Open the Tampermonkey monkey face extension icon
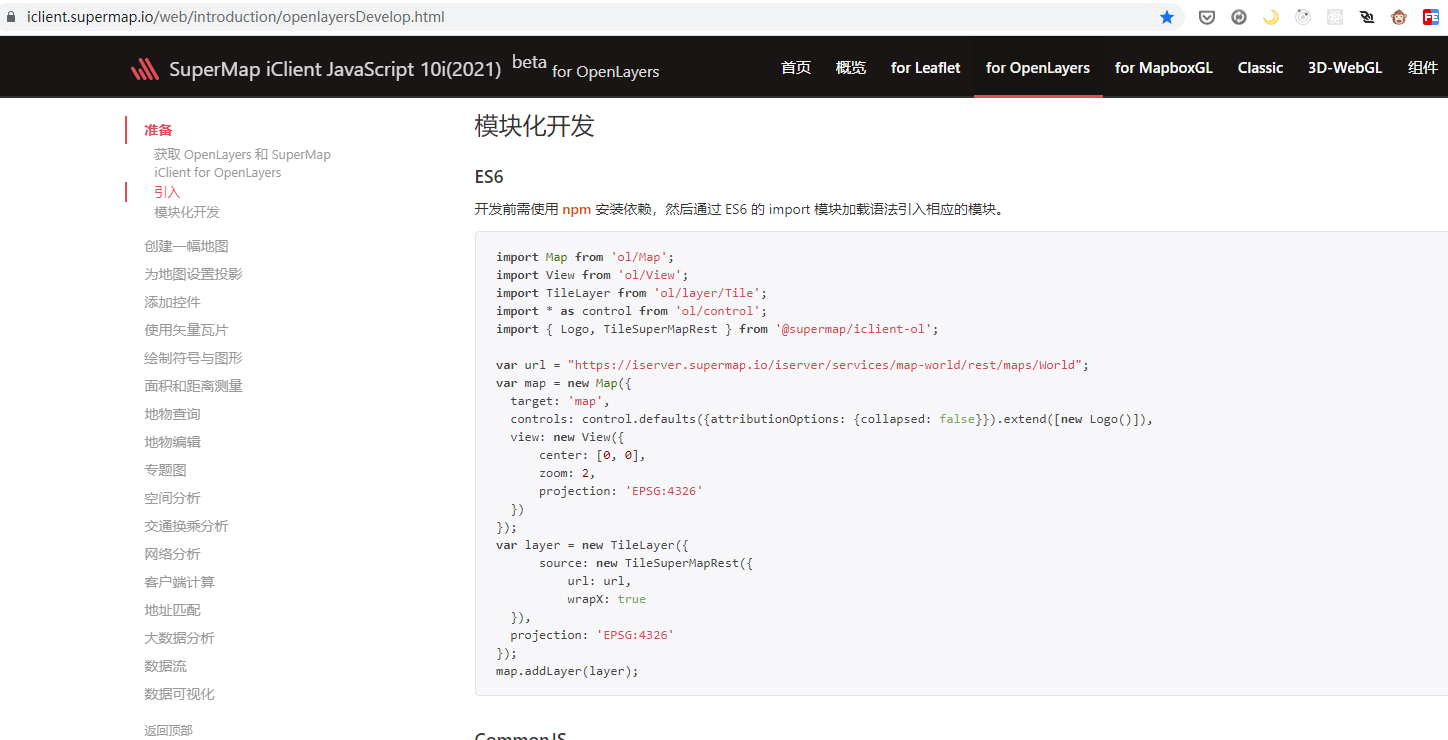Image resolution: width=1448 pixels, height=740 pixels. [x=1399, y=17]
